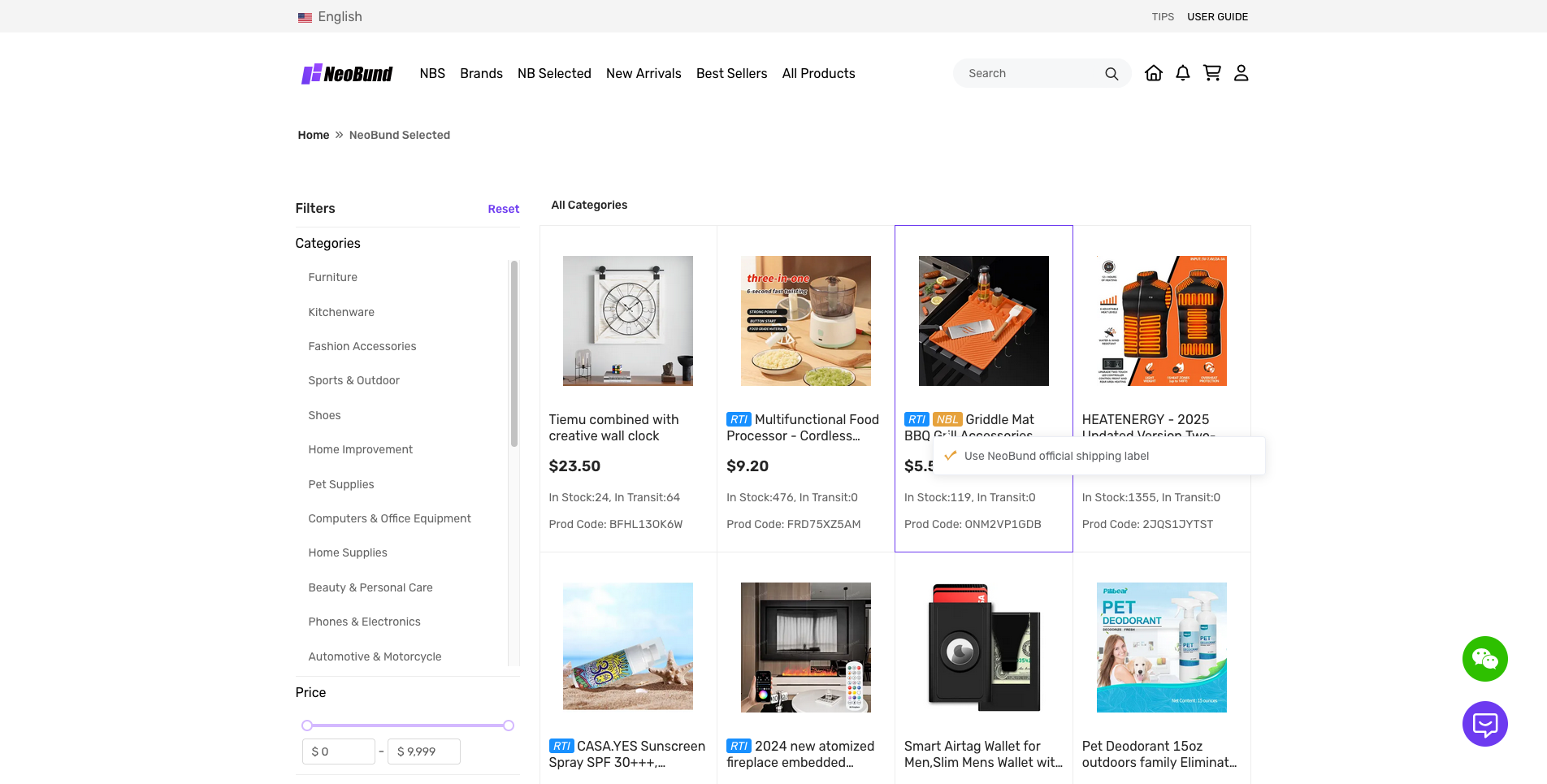The height and width of the screenshot is (784, 1547).
Task: Open All Products menu item
Action: pyautogui.click(x=818, y=73)
